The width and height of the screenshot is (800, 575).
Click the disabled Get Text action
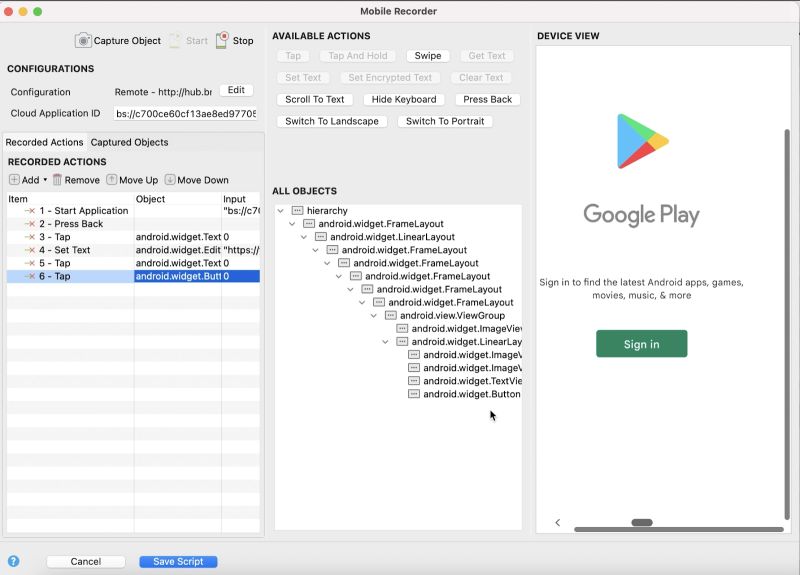click(x=487, y=56)
